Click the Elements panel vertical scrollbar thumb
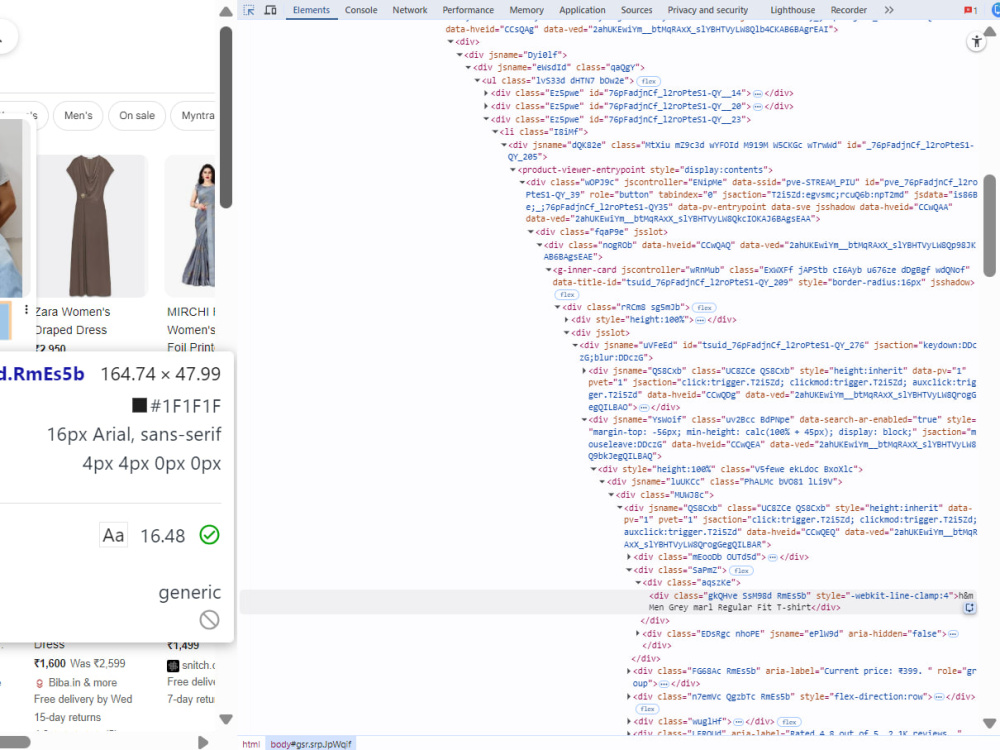The height and width of the screenshot is (750, 1000). (990, 225)
